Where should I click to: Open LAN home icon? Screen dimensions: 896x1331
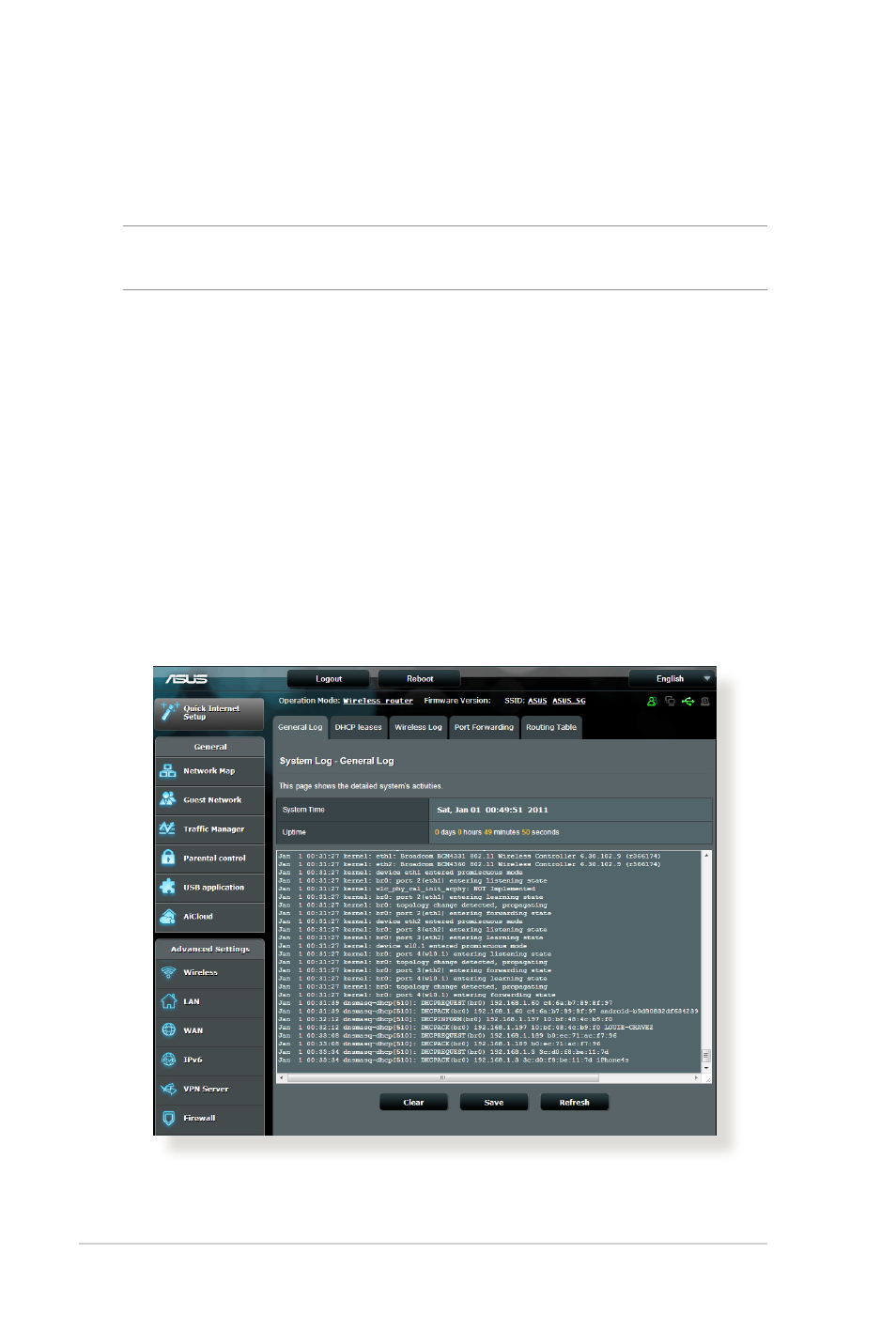pyautogui.click(x=168, y=1001)
